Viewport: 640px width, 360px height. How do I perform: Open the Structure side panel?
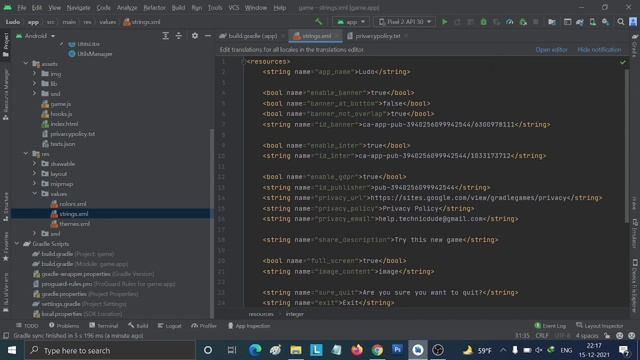pos(5,207)
